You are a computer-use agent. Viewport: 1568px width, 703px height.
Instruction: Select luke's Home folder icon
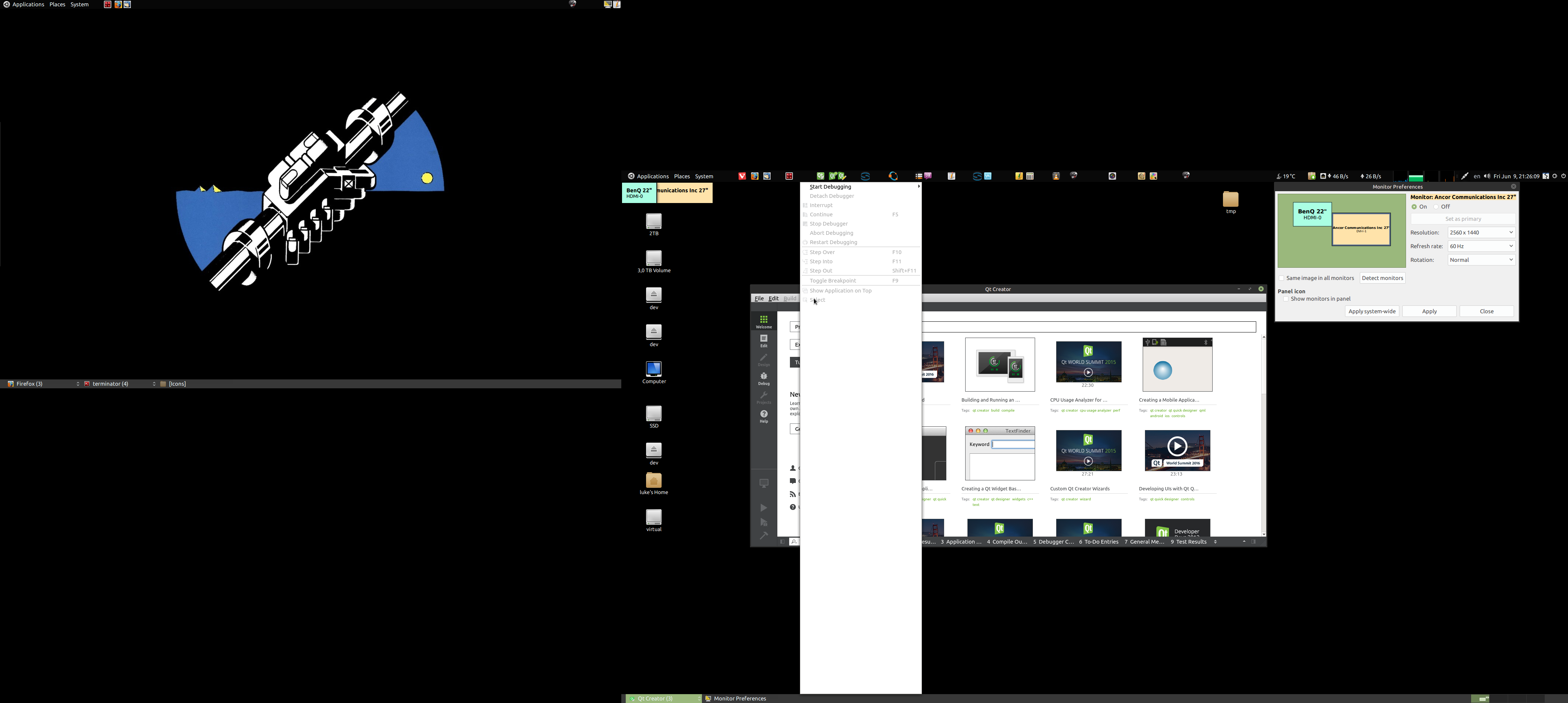pyautogui.click(x=654, y=481)
